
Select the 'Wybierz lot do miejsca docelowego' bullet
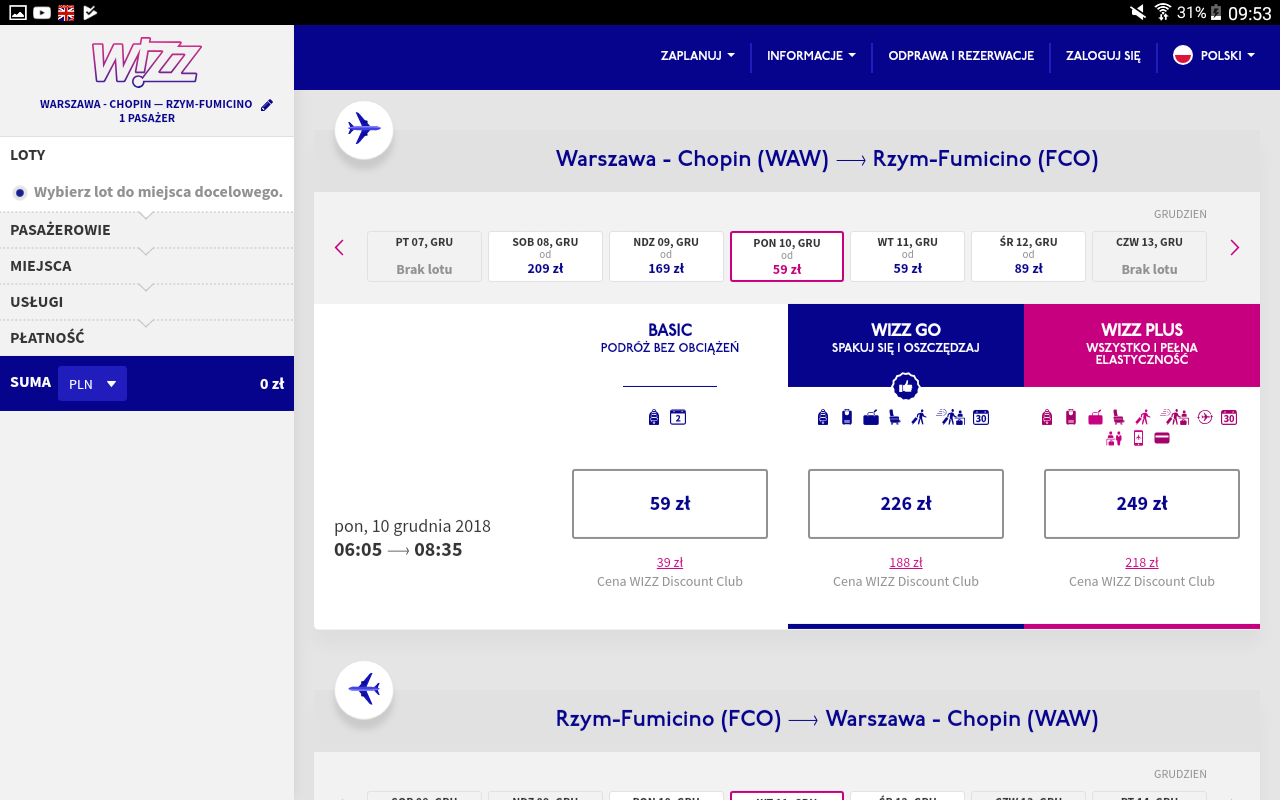pos(19,192)
